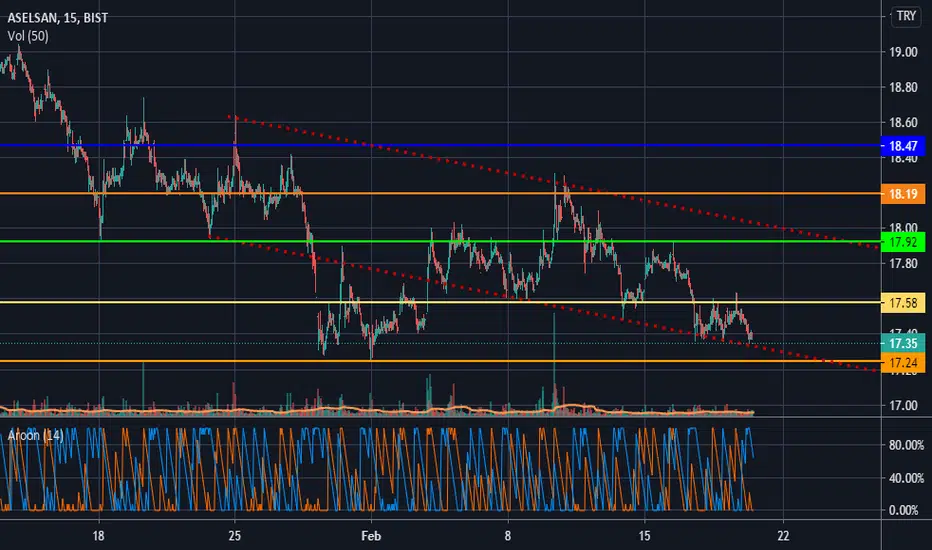The image size is (932, 550).
Task: Click the yellow 17.58 price label
Action: coord(903,303)
